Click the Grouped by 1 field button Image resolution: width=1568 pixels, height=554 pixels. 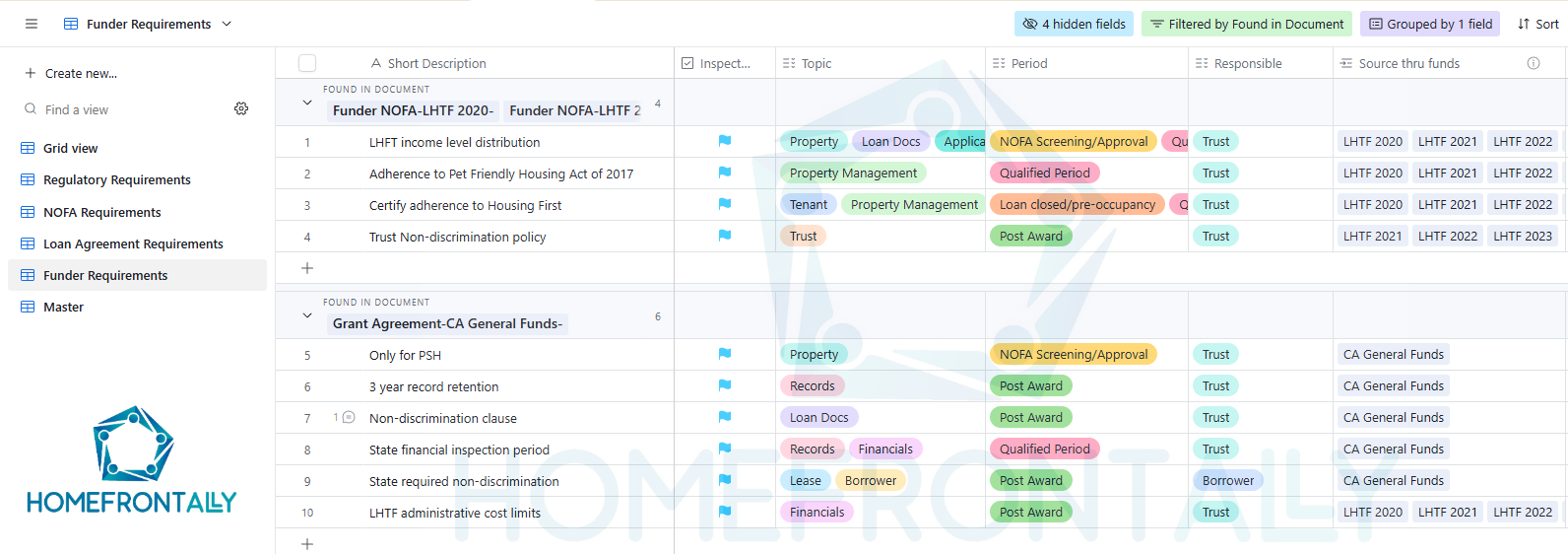pyautogui.click(x=1429, y=24)
